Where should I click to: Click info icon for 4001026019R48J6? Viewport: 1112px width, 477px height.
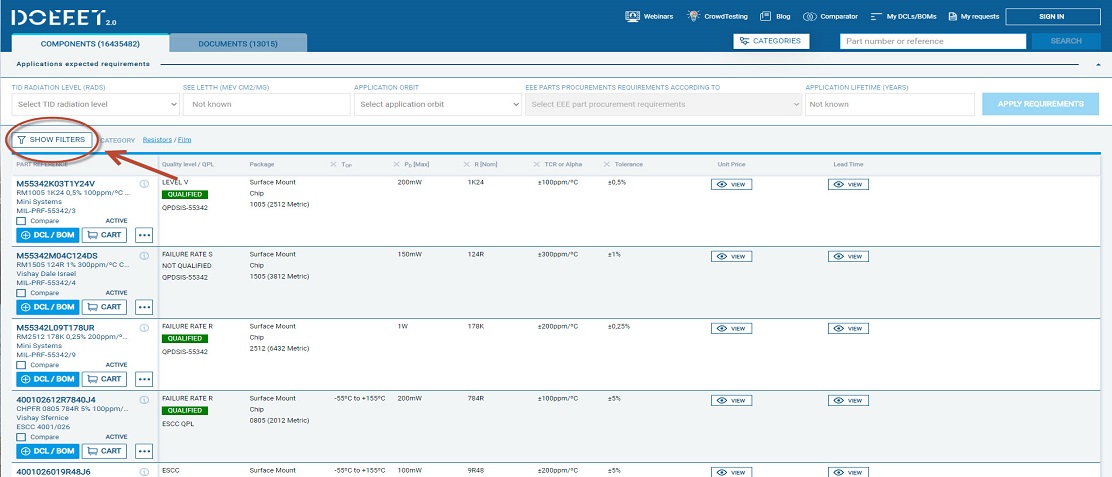click(144, 472)
